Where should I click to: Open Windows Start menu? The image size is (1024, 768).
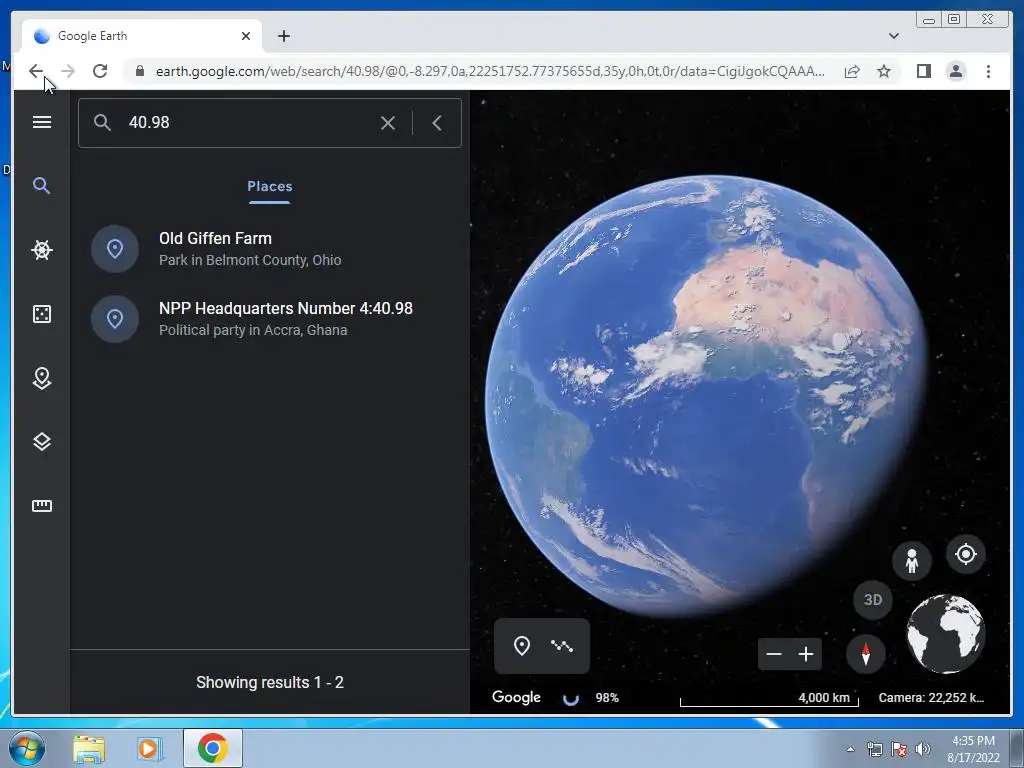27,748
